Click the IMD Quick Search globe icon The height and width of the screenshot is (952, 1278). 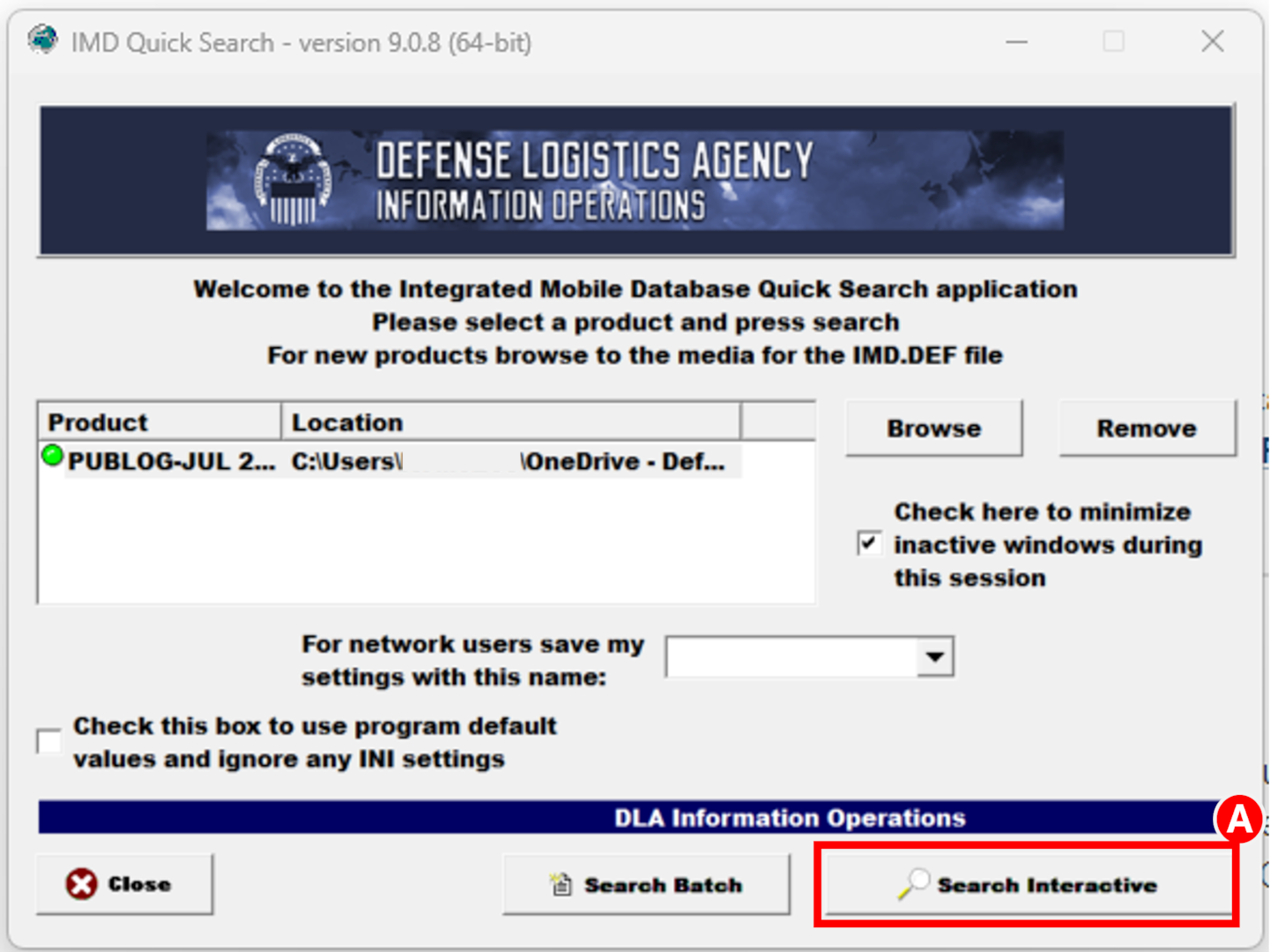click(x=41, y=41)
